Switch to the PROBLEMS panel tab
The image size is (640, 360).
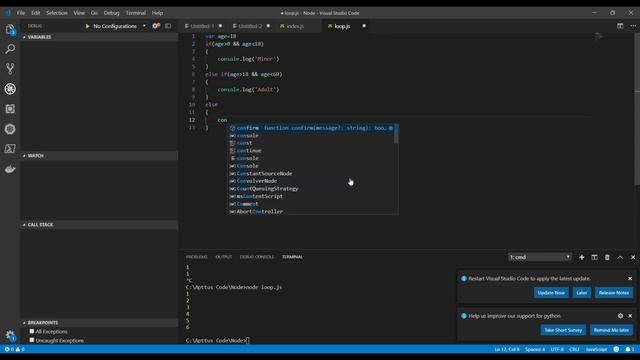point(197,257)
